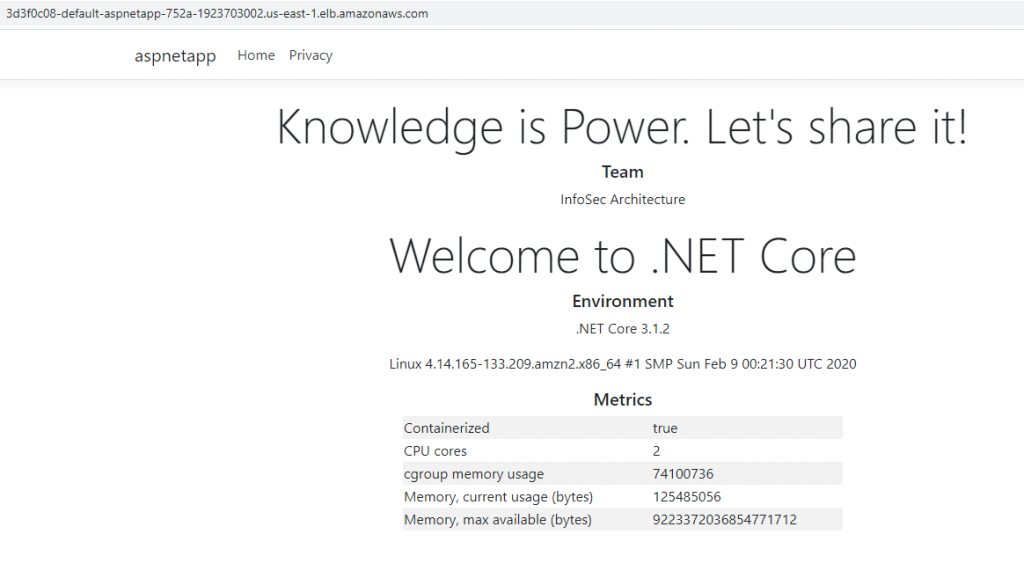
Task: Click the "InfoSec Architecture" text
Action: click(622, 199)
